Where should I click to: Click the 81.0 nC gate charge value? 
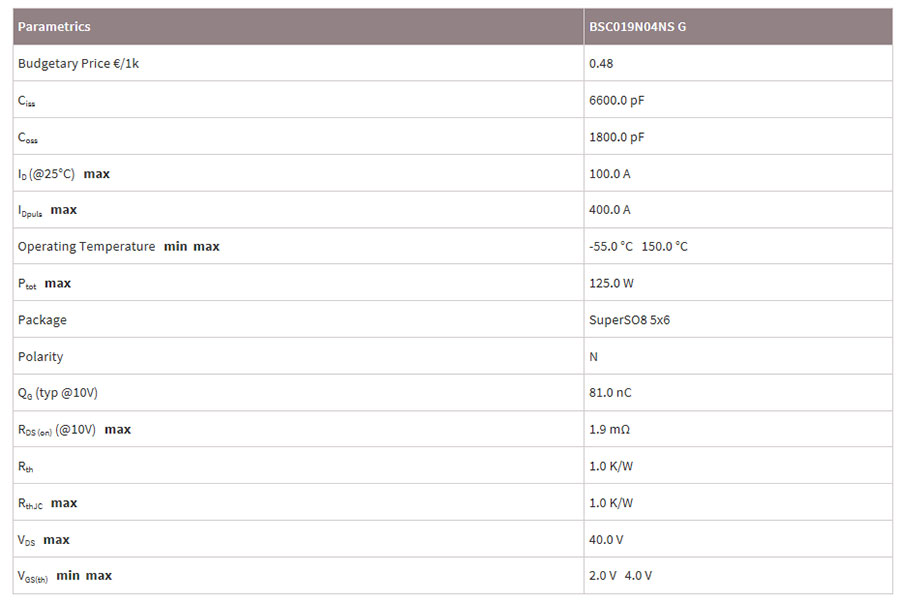click(610, 393)
